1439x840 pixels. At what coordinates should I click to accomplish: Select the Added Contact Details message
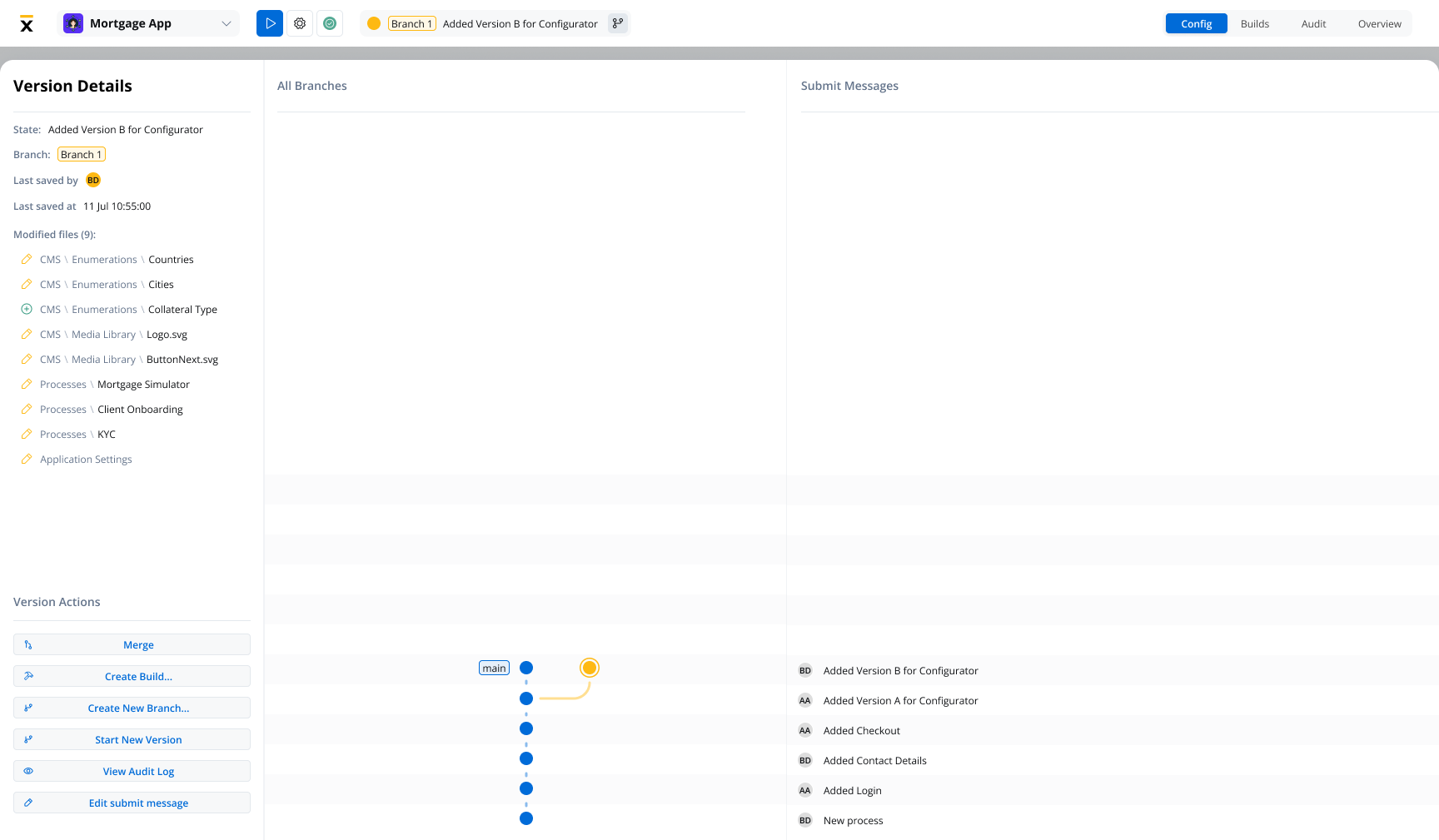coord(874,761)
